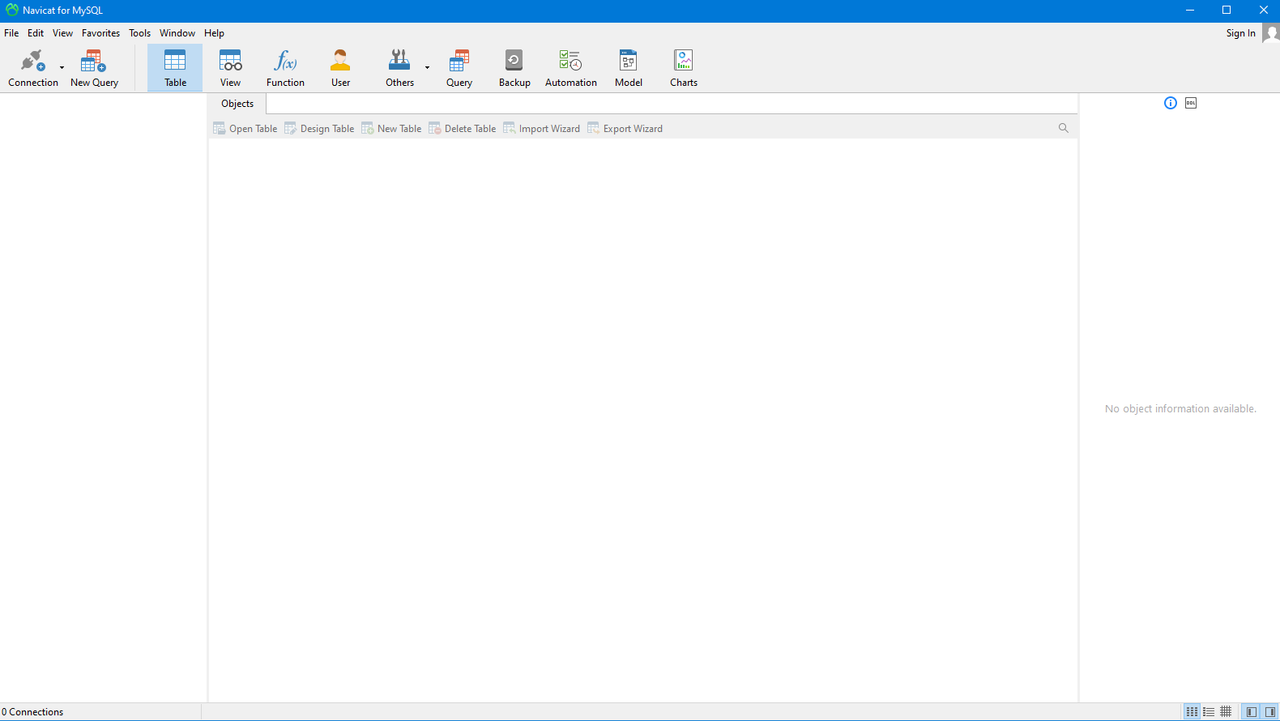Open the Favorites menu
Image resolution: width=1280 pixels, height=721 pixels.
[x=101, y=33]
